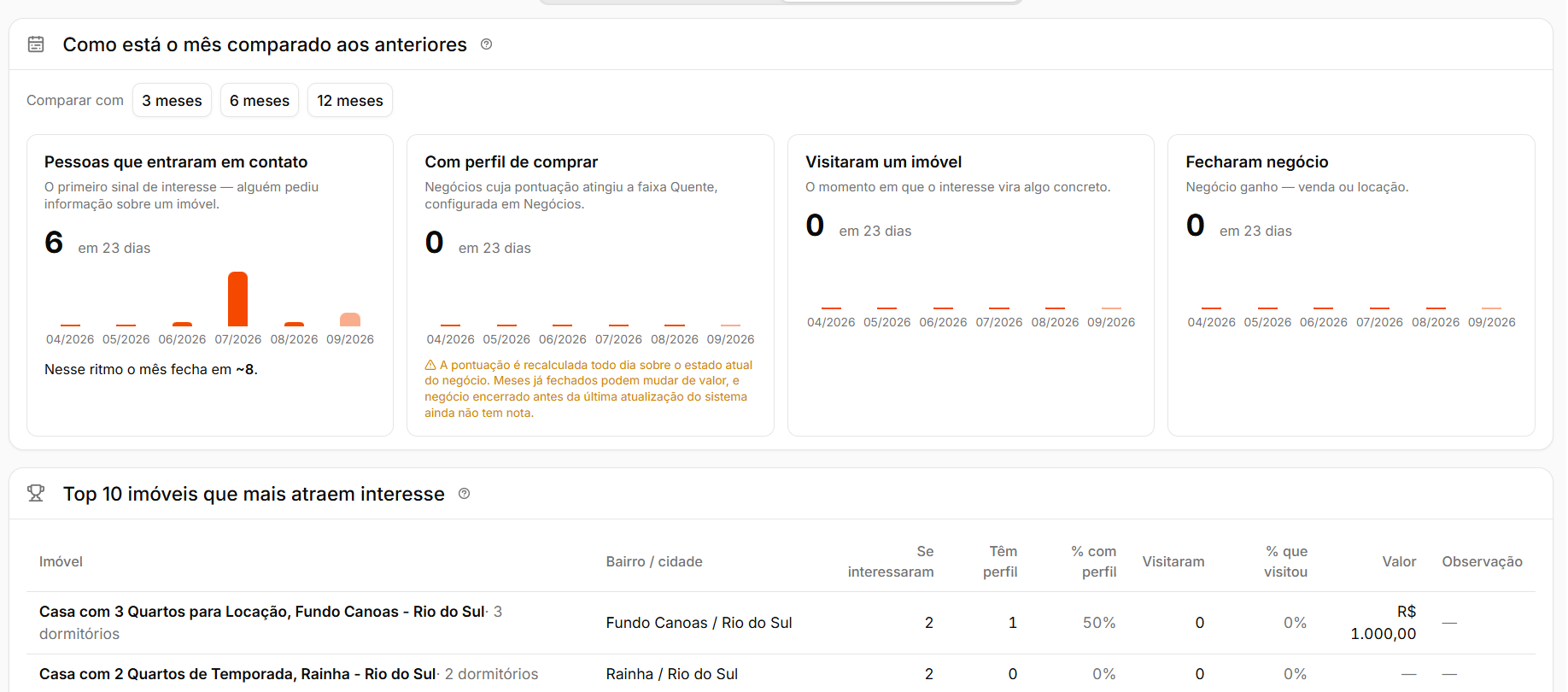Click the Com perfil de comprar card title
This screenshot has height=692, width=1568.
511,161
